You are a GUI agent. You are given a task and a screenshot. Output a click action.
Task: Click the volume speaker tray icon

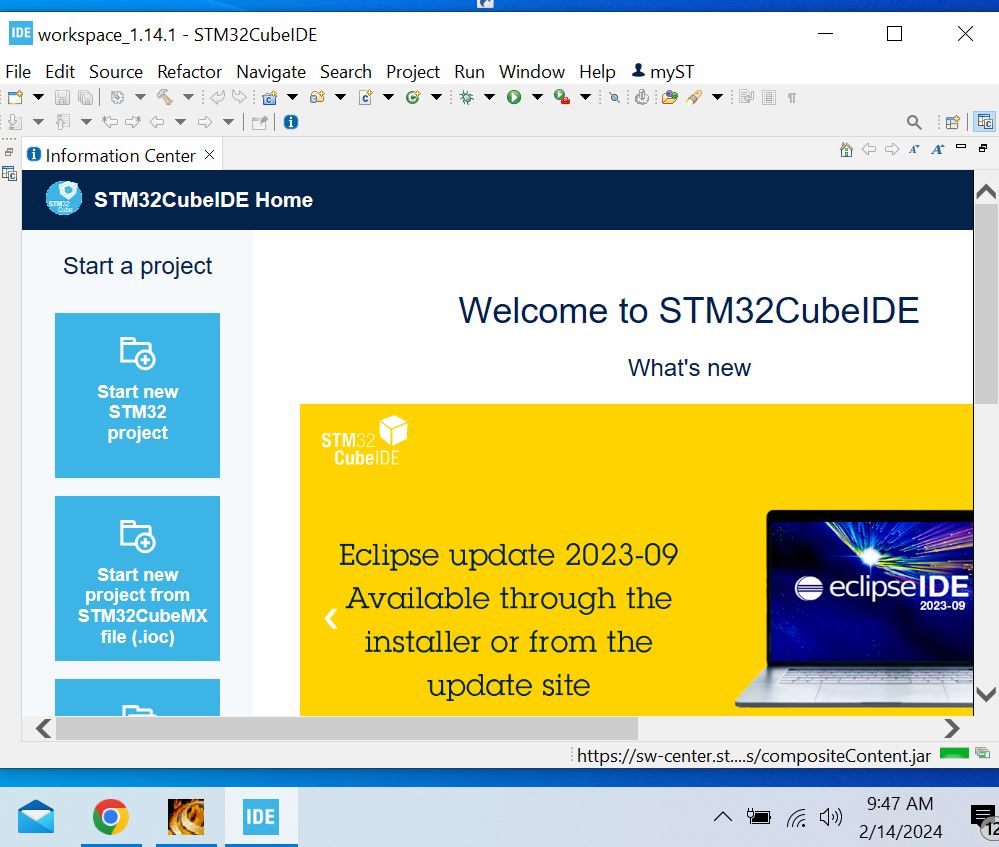[831, 817]
